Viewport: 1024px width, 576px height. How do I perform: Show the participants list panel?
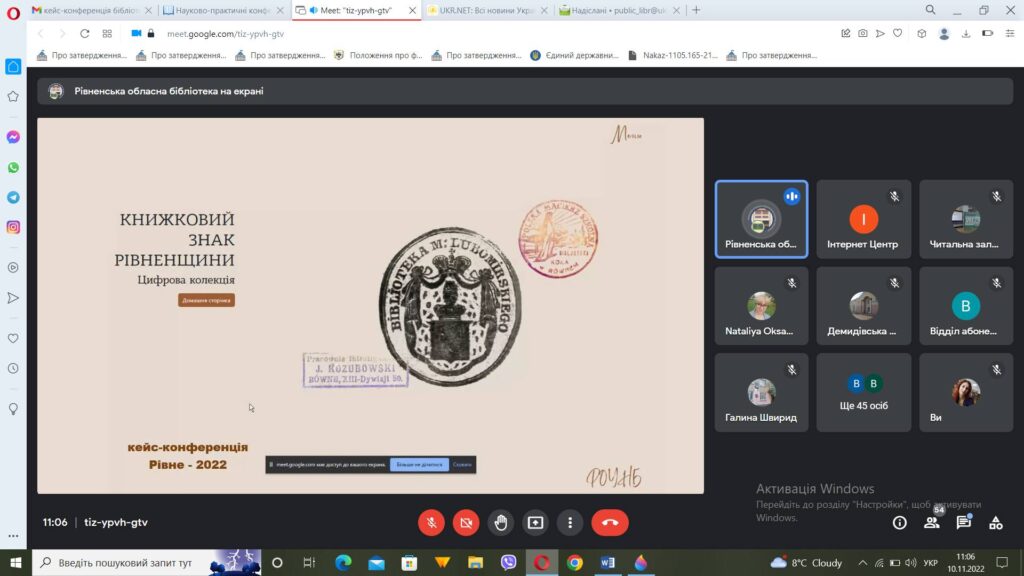tap(932, 522)
